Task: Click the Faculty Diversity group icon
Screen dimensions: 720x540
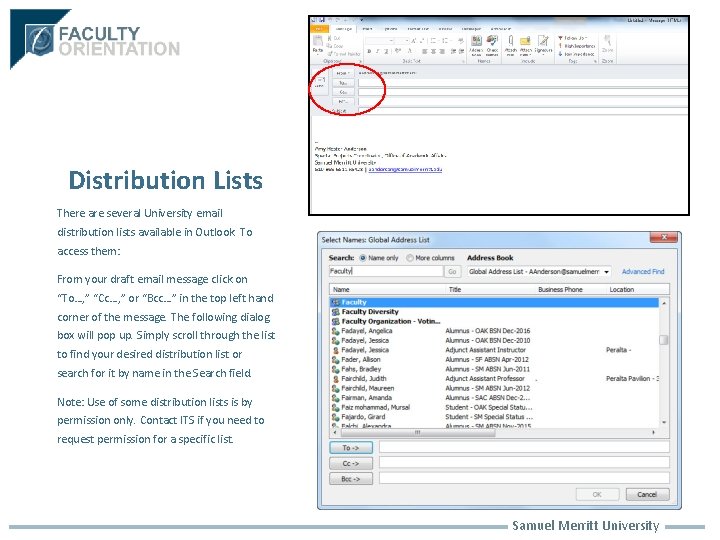Action: tap(335, 312)
